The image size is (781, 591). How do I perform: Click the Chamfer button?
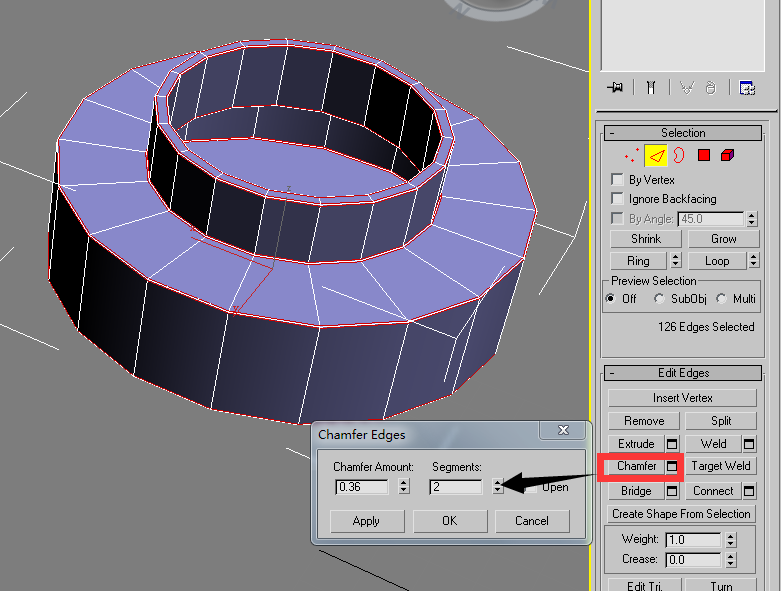pyautogui.click(x=636, y=466)
